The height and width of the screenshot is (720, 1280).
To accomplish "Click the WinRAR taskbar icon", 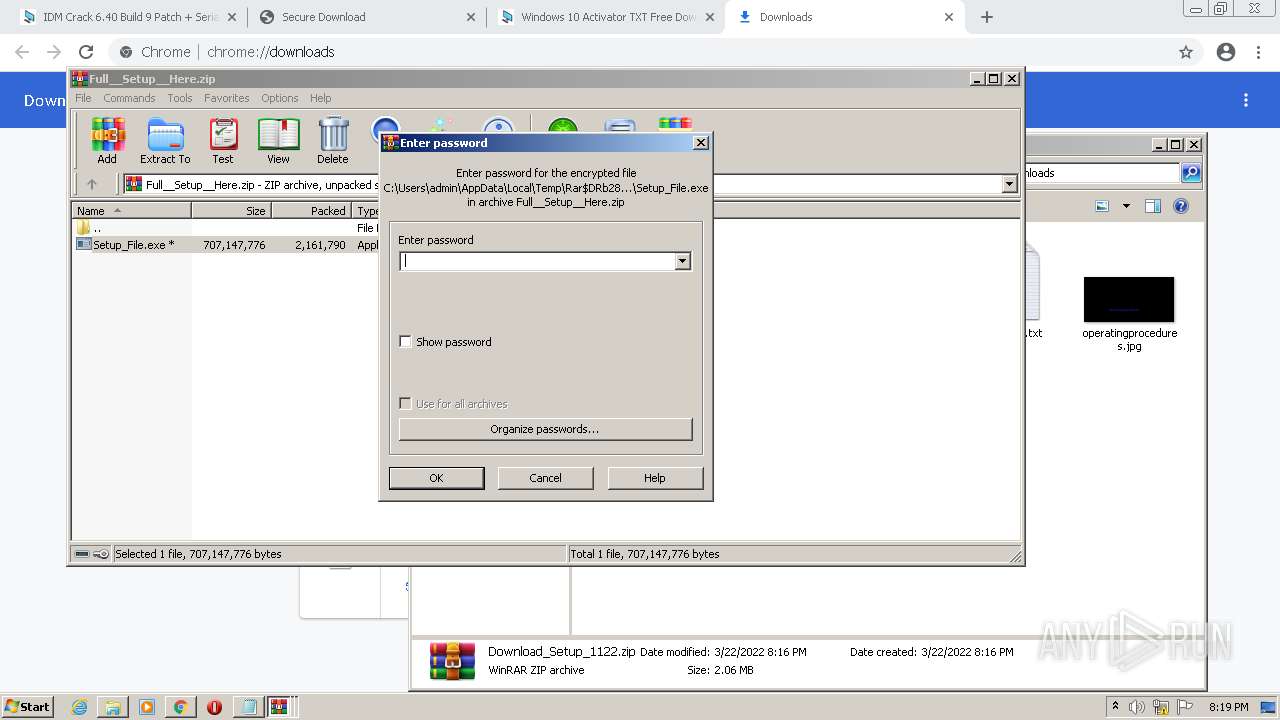I will 279,707.
